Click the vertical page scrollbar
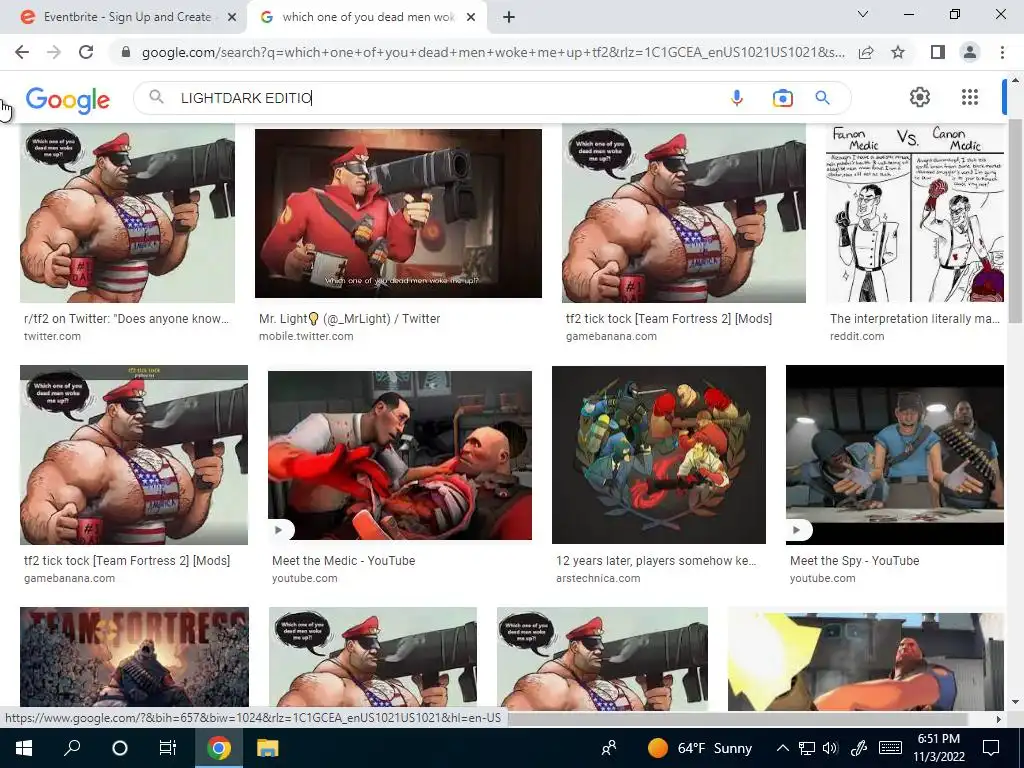This screenshot has height=768, width=1024. [1015, 219]
